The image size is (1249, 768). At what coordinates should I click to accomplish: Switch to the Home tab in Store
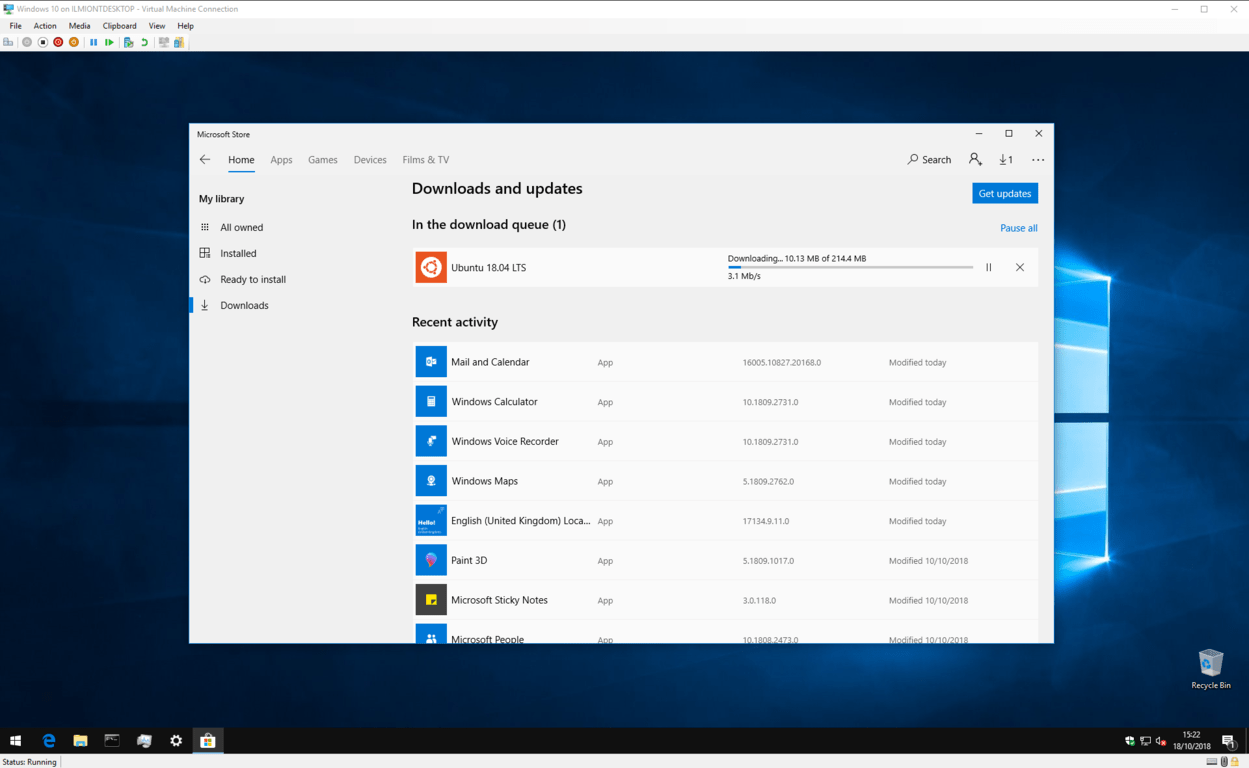click(x=241, y=160)
